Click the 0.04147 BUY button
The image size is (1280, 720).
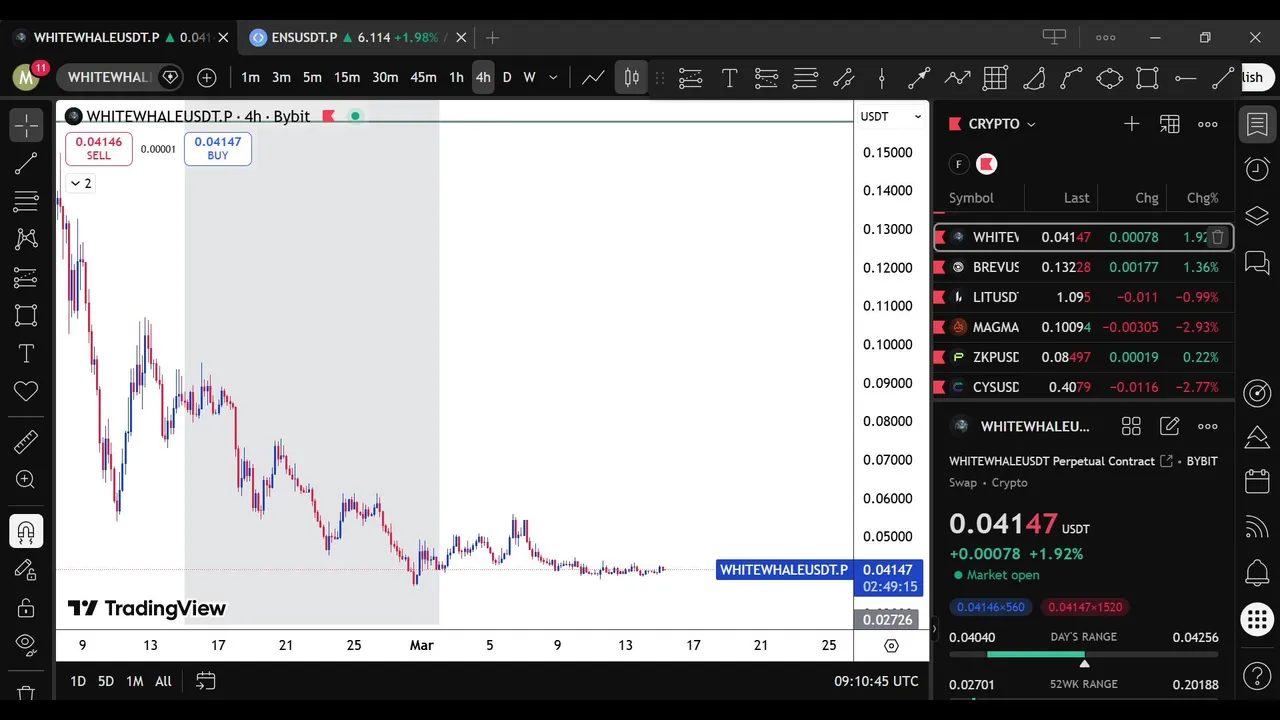(x=217, y=148)
